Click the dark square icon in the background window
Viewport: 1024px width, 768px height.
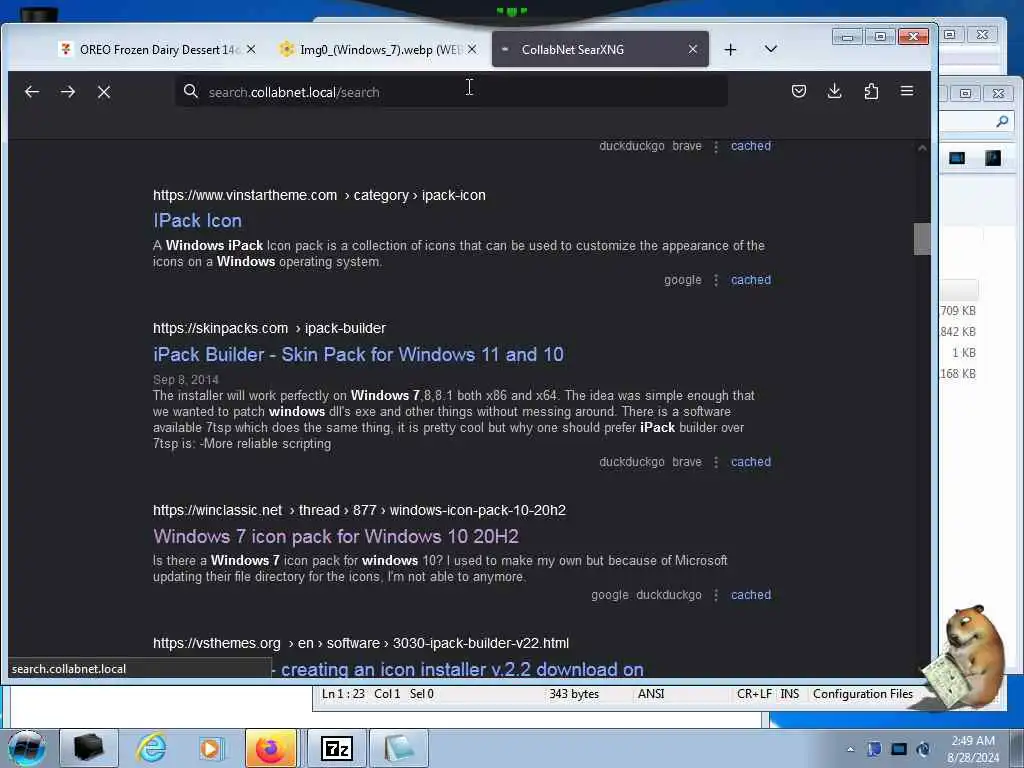point(993,158)
